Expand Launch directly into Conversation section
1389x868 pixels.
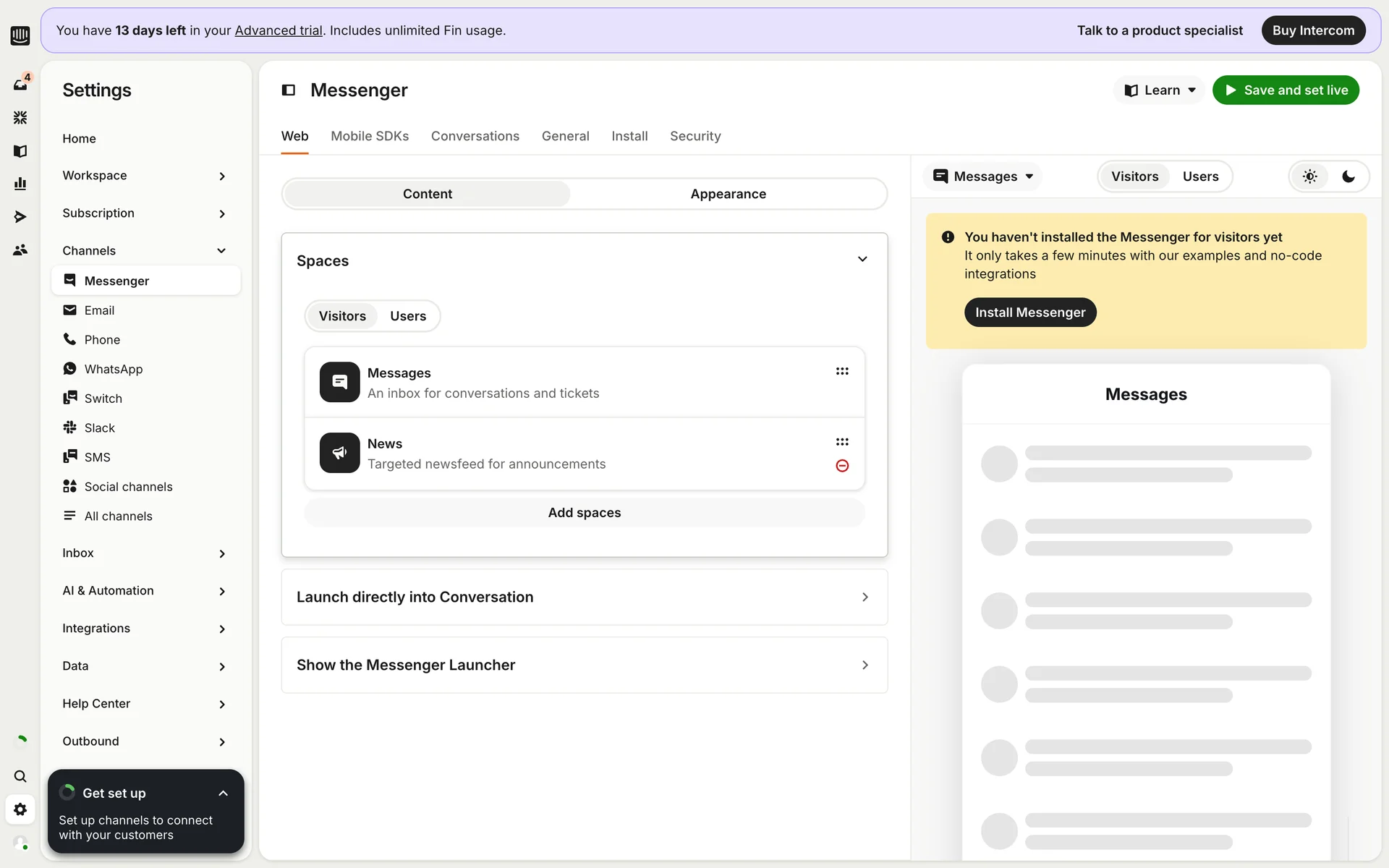(x=584, y=597)
